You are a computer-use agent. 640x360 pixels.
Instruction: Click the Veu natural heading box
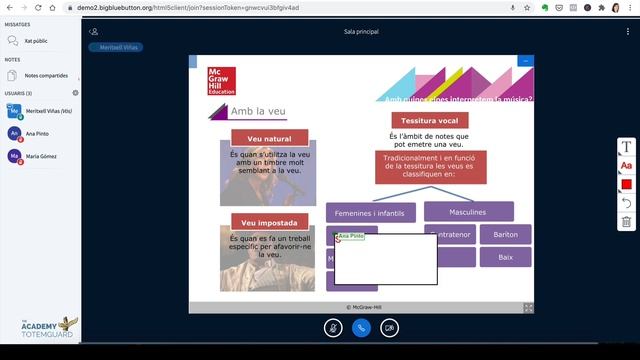(269, 138)
